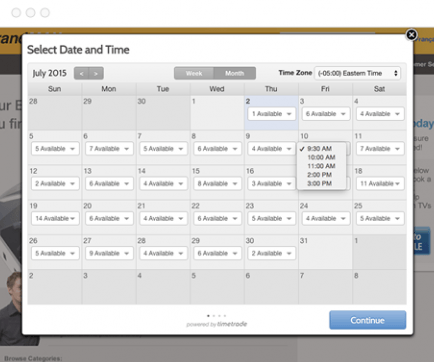
Task: Select 10:00 AM time slot
Action: click(x=321, y=157)
